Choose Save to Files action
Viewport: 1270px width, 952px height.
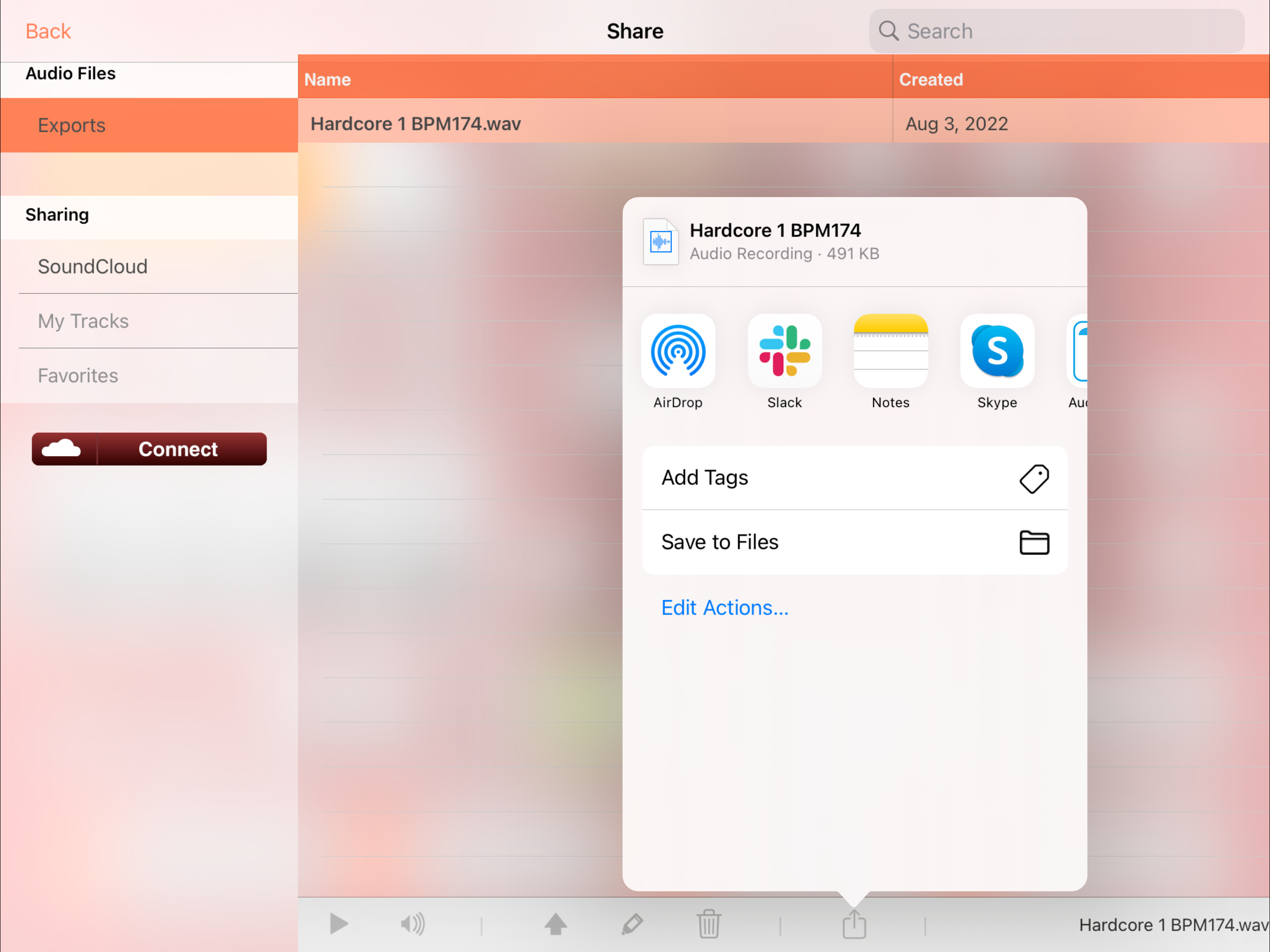pyautogui.click(x=855, y=542)
